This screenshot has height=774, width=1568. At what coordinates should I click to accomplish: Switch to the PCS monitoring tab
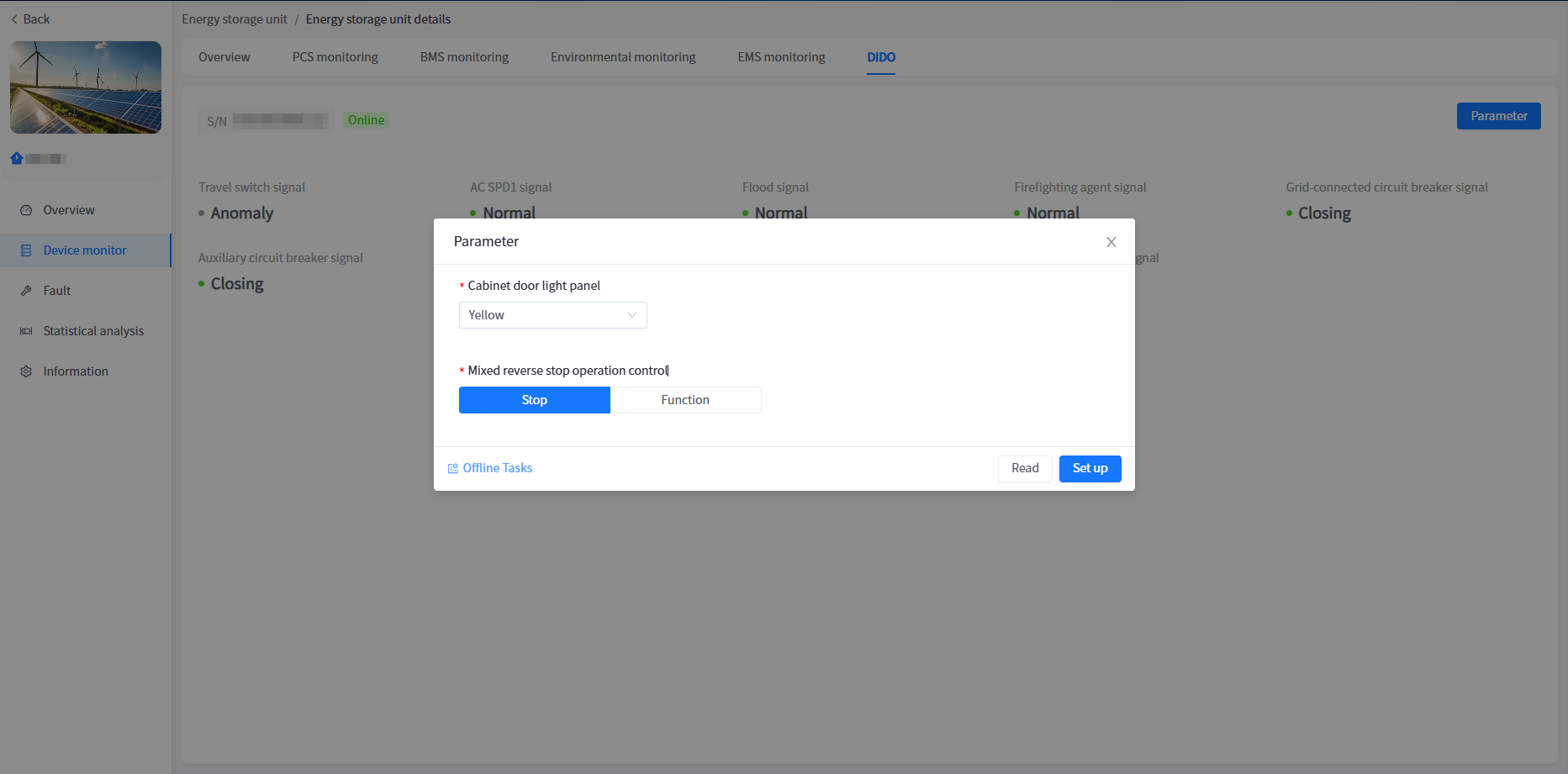click(335, 57)
